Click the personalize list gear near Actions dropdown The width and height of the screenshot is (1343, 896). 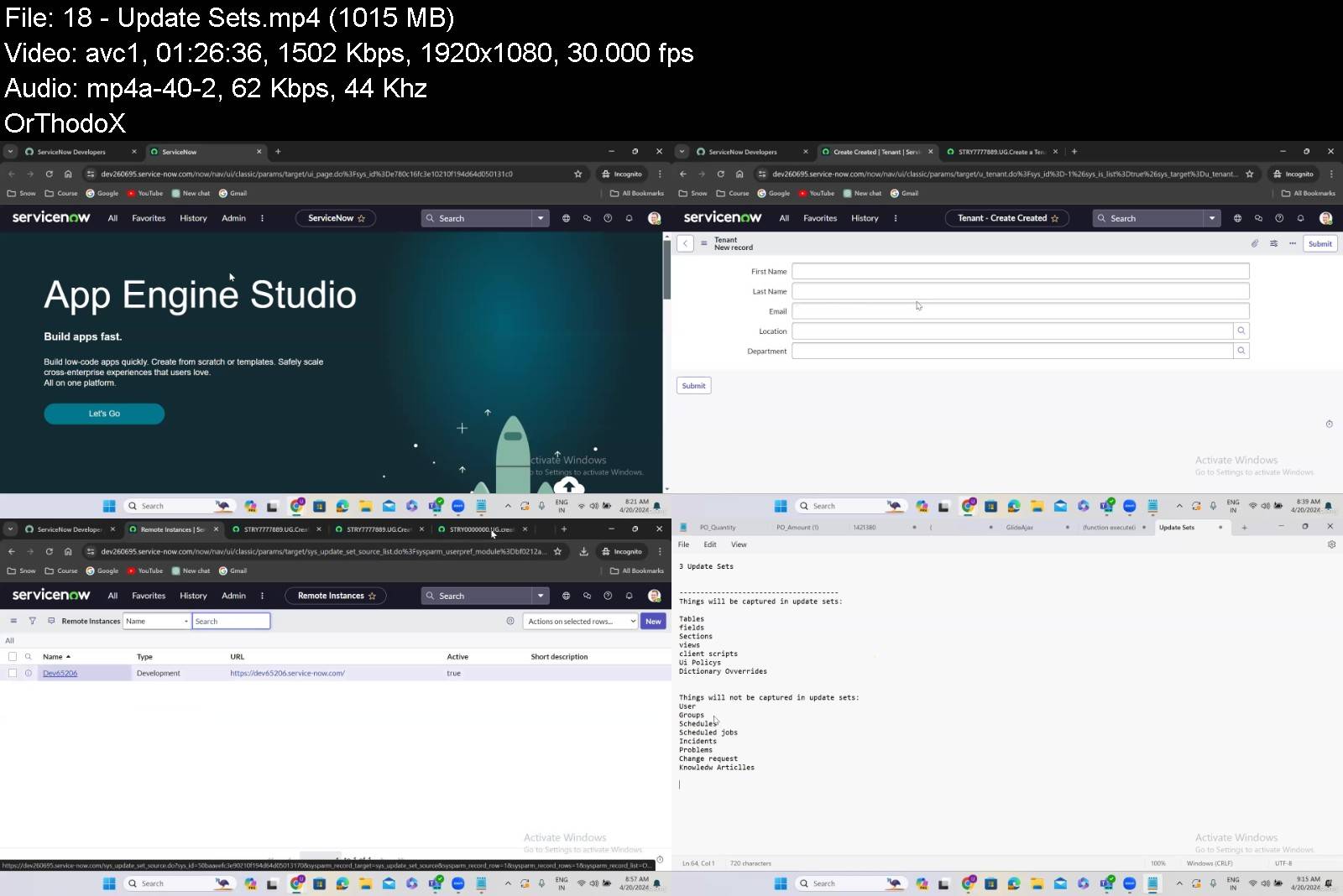(x=510, y=621)
